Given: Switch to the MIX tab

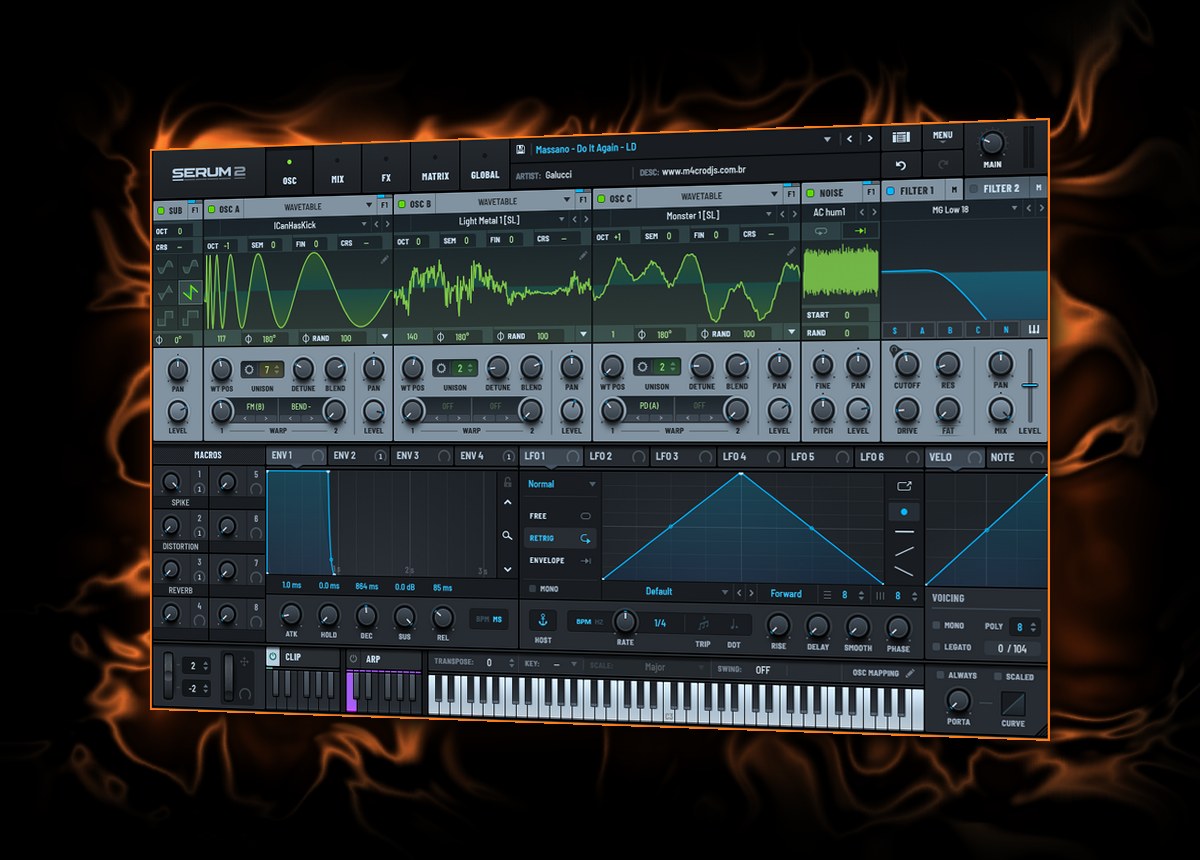Looking at the screenshot, I should click(x=338, y=170).
